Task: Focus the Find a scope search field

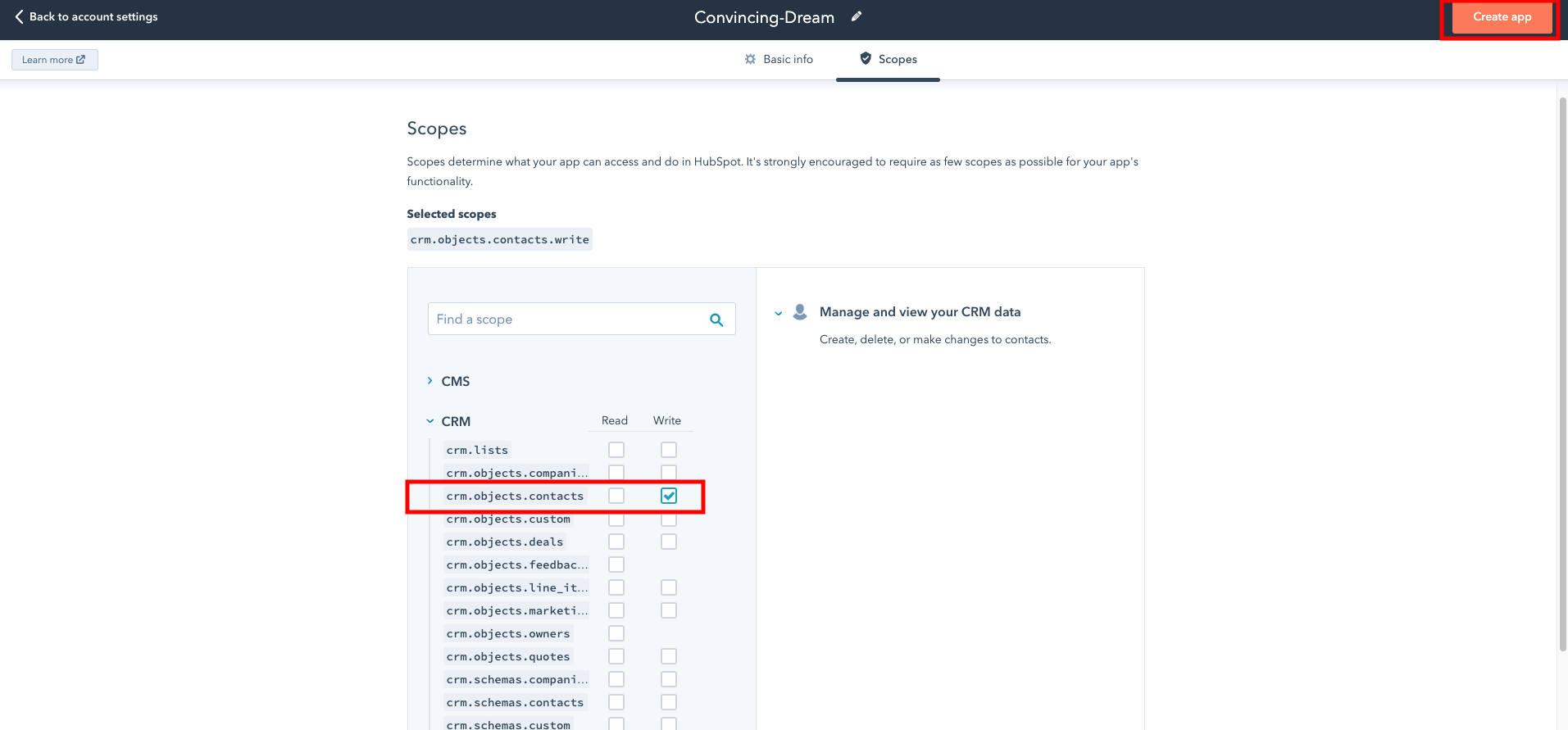Action: (x=581, y=319)
